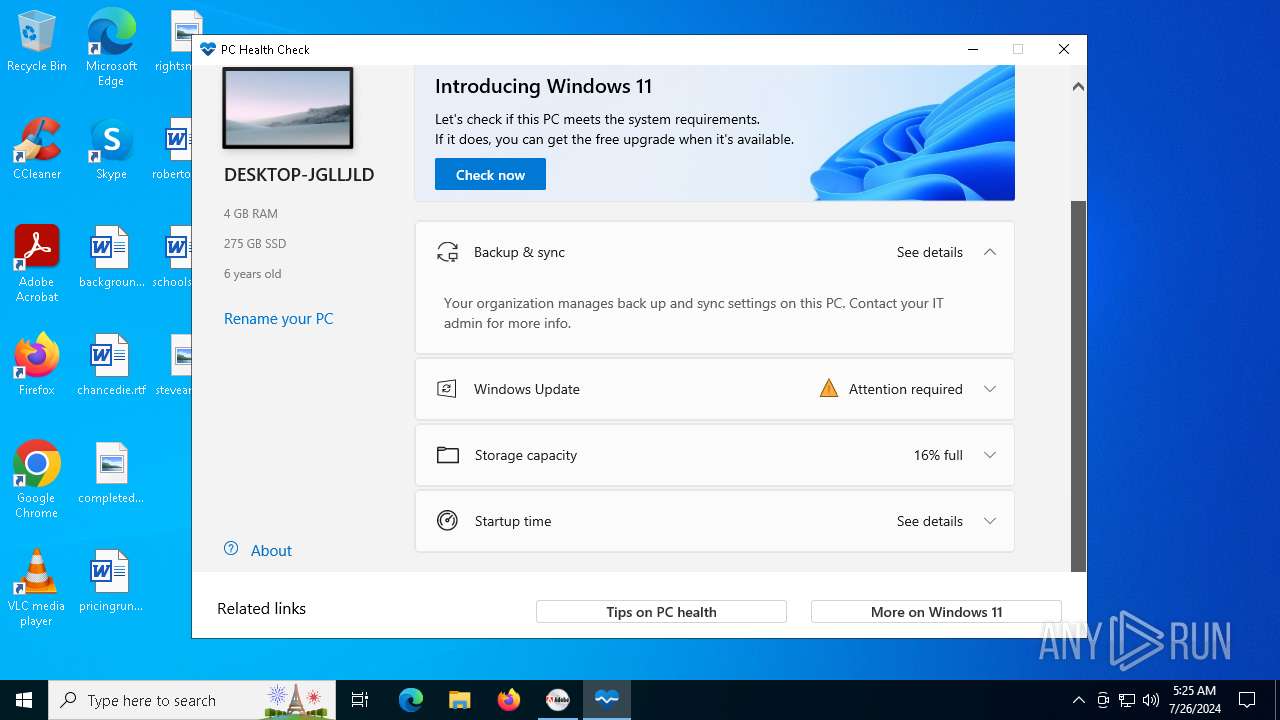Click the vertical scrollbar thumb
Image resolution: width=1280 pixels, height=720 pixels.
(x=1078, y=385)
